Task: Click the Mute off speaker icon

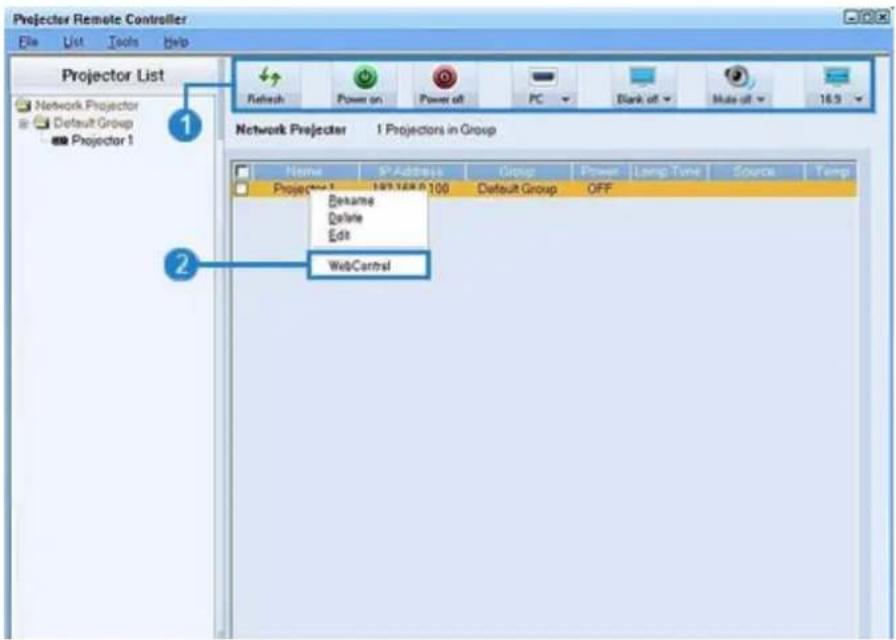Action: pyautogui.click(x=739, y=77)
